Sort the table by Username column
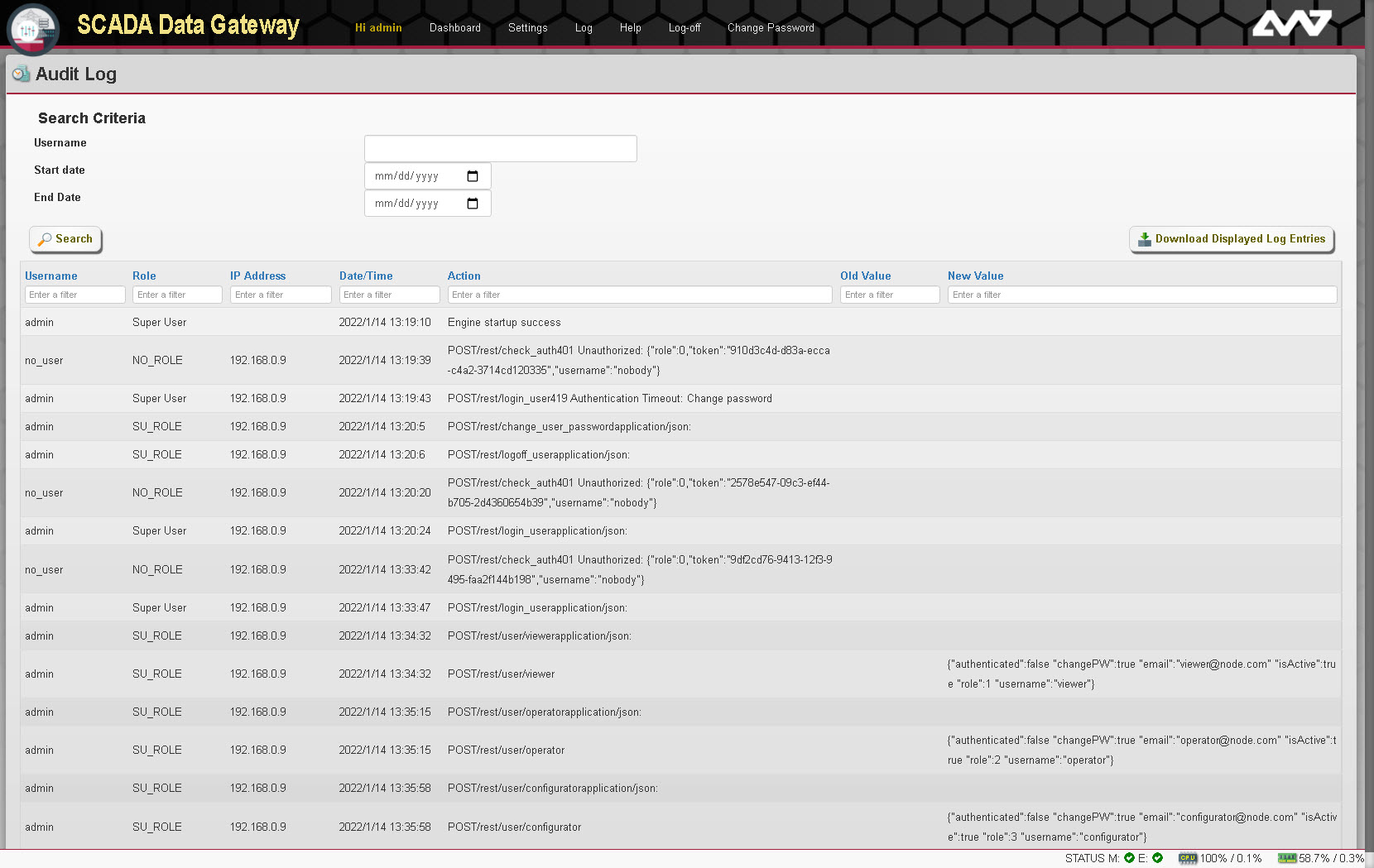The width and height of the screenshot is (1374, 868). click(x=51, y=276)
